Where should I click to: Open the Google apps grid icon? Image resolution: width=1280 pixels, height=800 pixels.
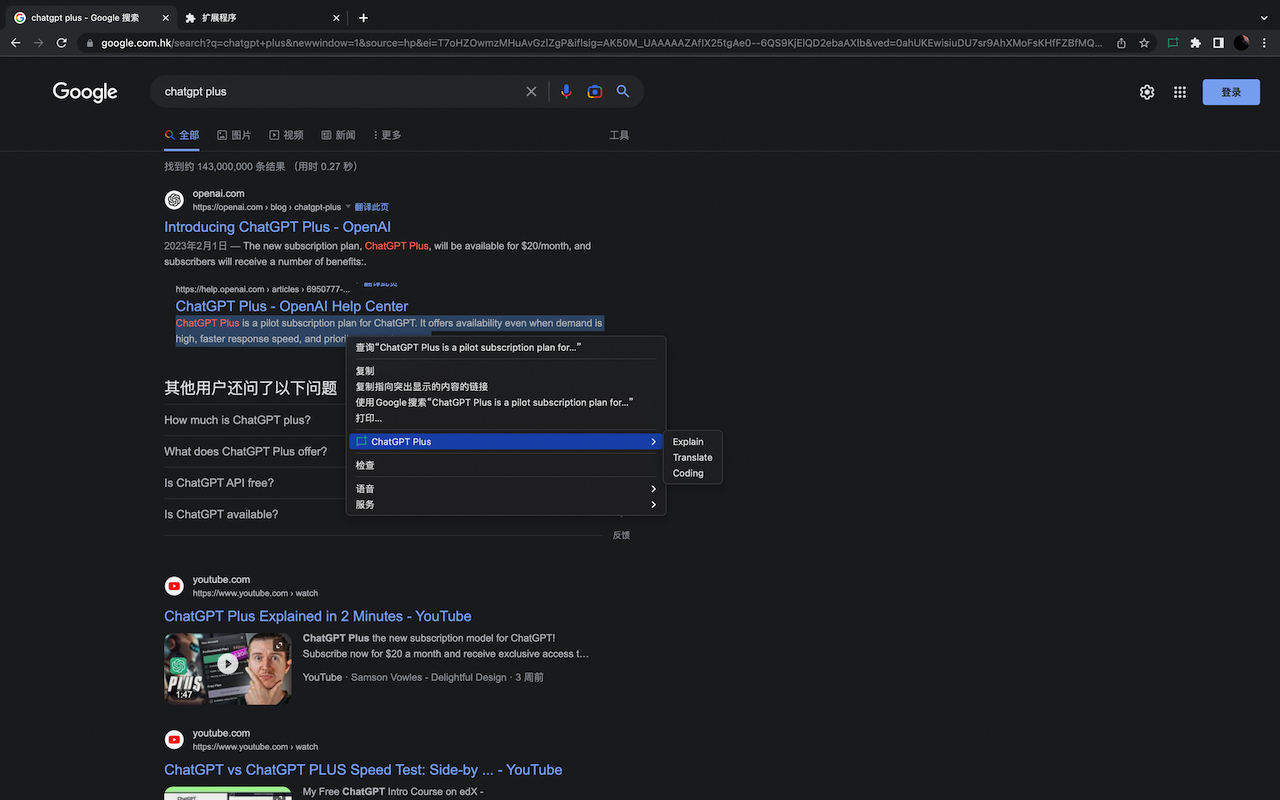coord(1180,92)
